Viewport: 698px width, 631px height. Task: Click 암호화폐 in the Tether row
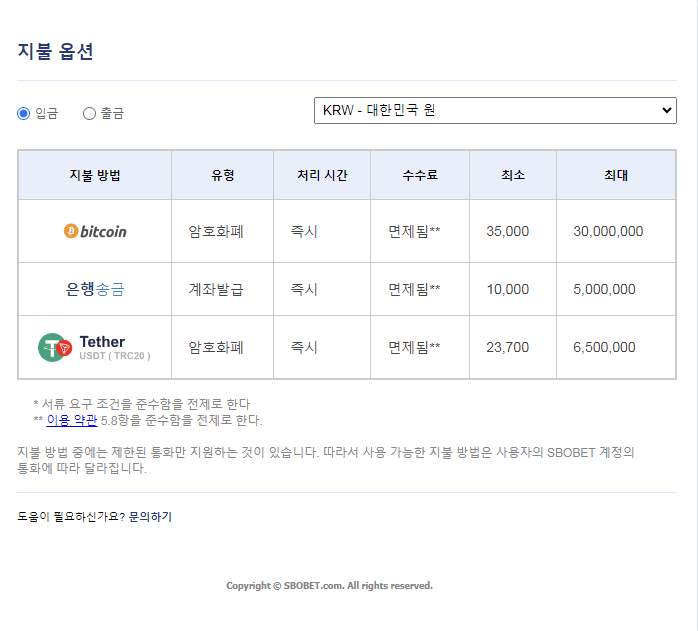216,347
